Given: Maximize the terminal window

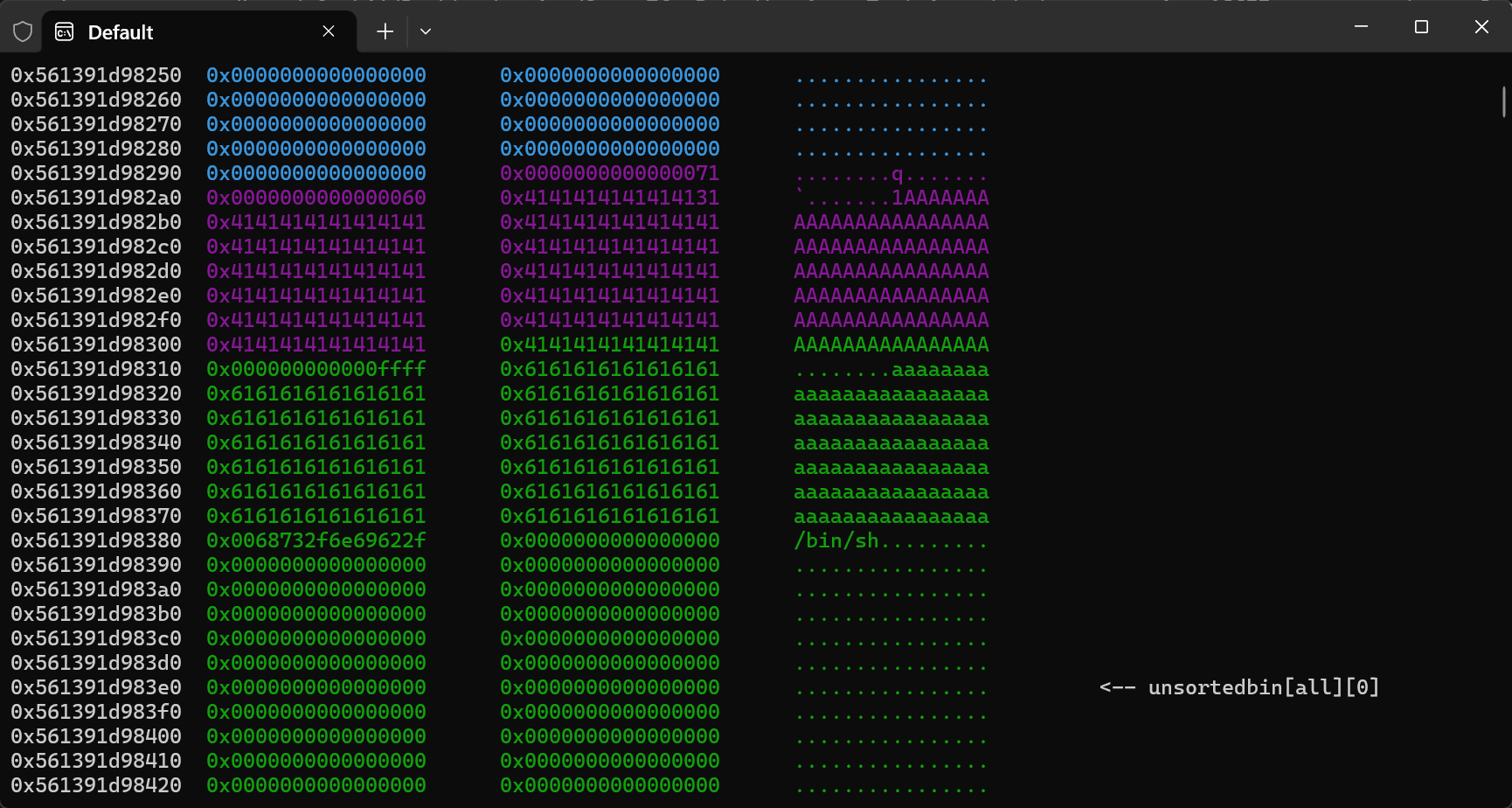Looking at the screenshot, I should tap(1421, 27).
